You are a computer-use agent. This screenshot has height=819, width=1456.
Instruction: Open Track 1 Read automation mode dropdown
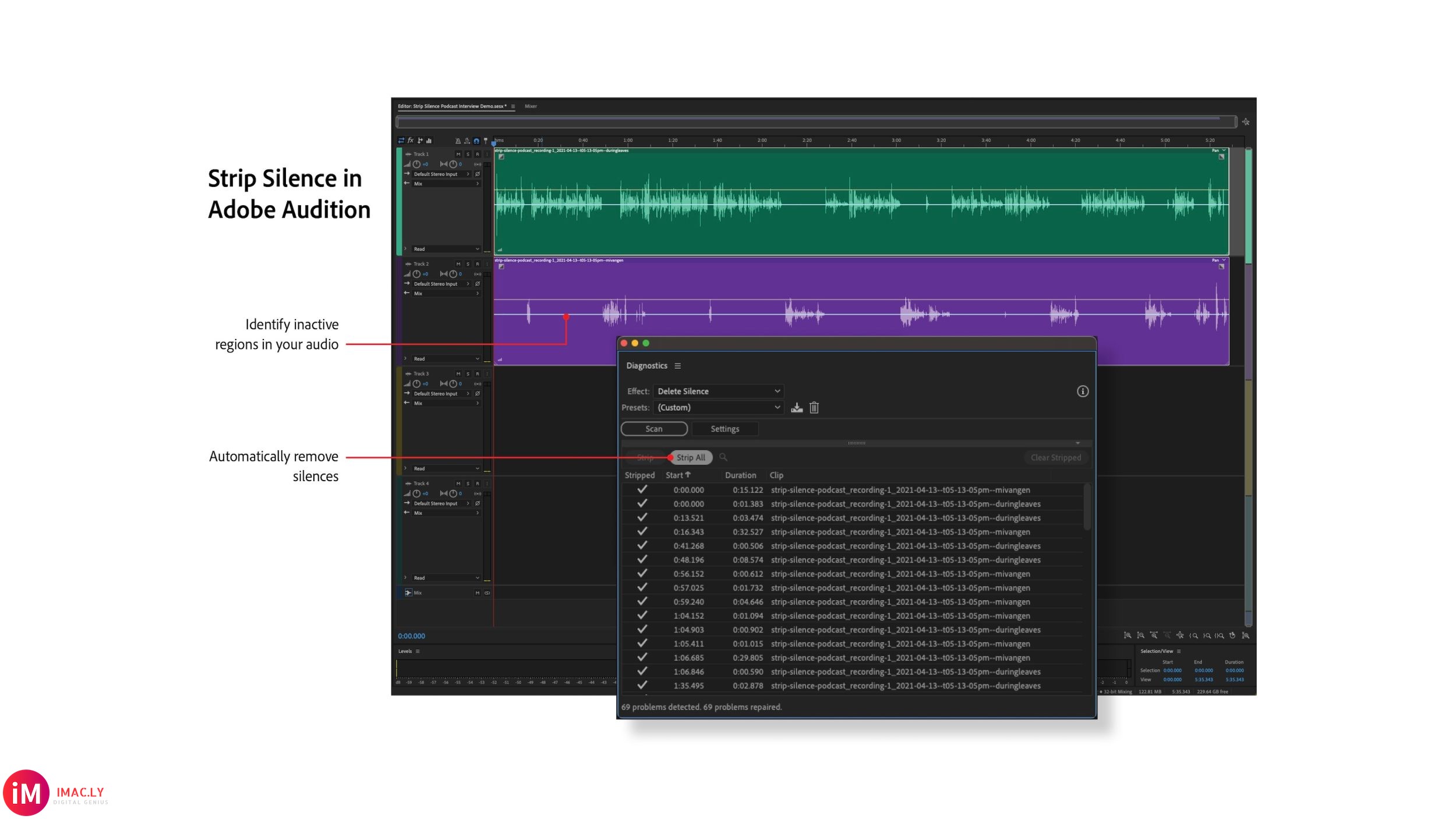[x=446, y=249]
